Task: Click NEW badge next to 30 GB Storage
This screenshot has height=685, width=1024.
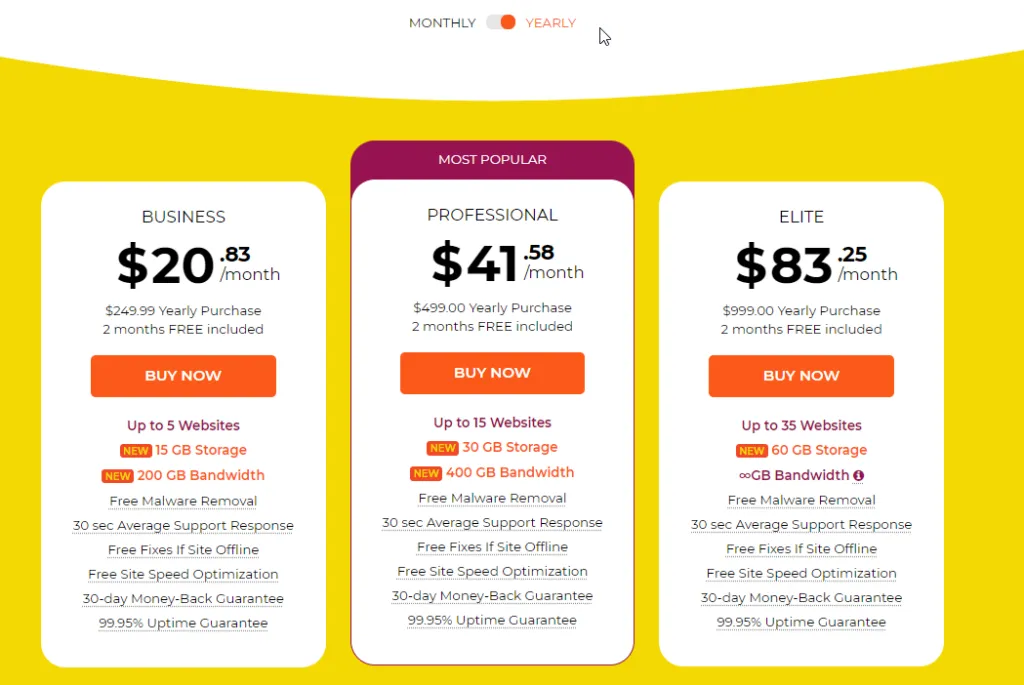Action: (442, 448)
